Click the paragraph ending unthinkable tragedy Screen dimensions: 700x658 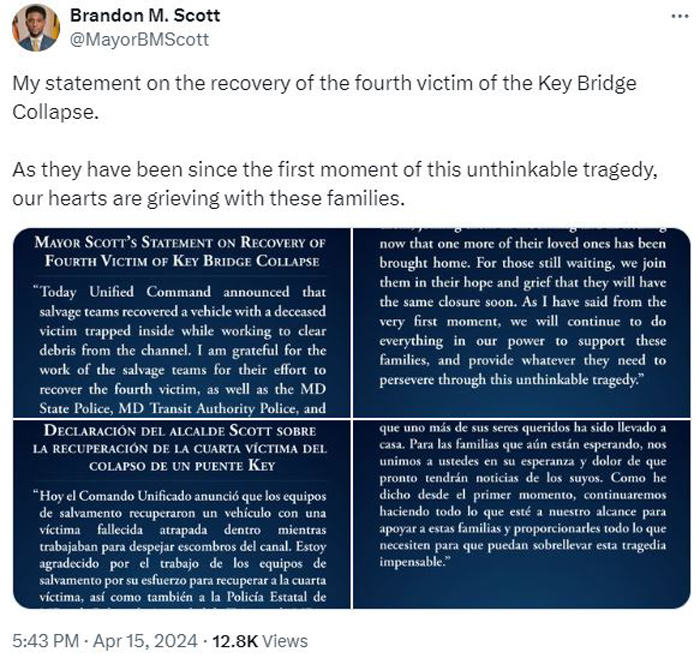pos(522,311)
